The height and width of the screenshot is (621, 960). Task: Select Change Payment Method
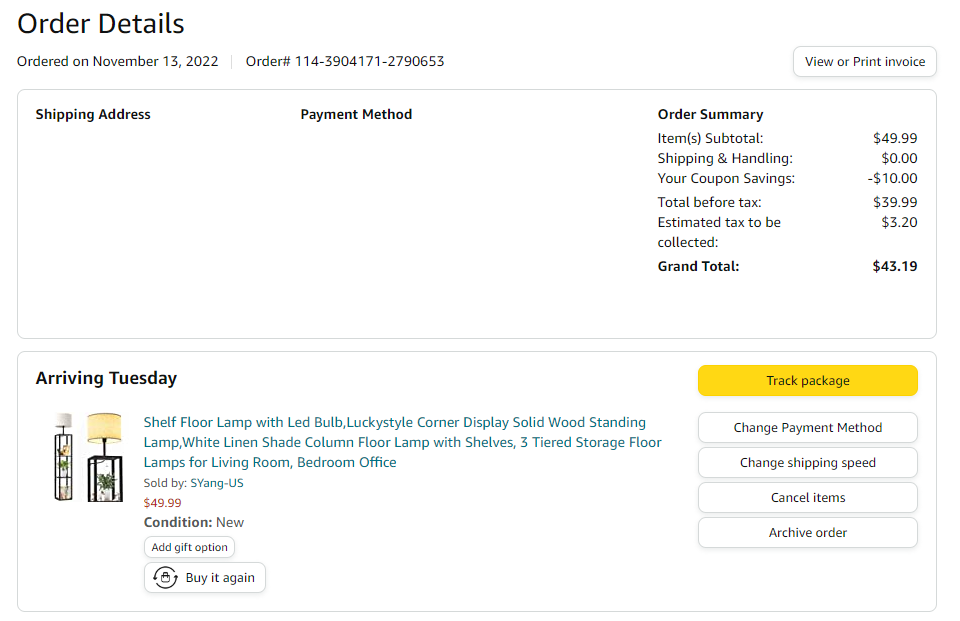point(807,428)
